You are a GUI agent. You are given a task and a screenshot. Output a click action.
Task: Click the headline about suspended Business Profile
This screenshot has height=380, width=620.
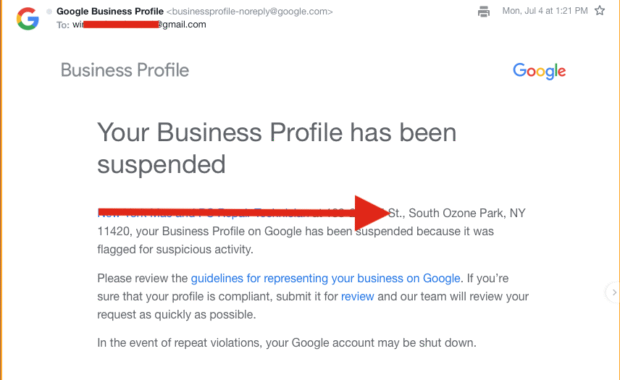(277, 147)
